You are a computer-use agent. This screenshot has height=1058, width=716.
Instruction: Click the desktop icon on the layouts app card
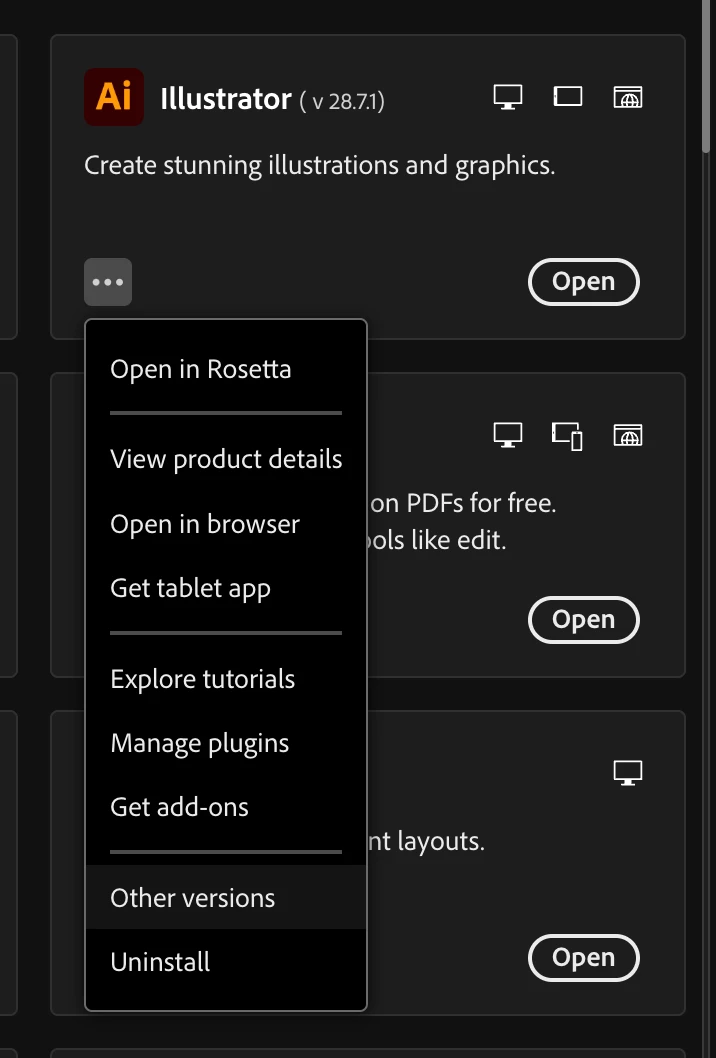tap(628, 773)
